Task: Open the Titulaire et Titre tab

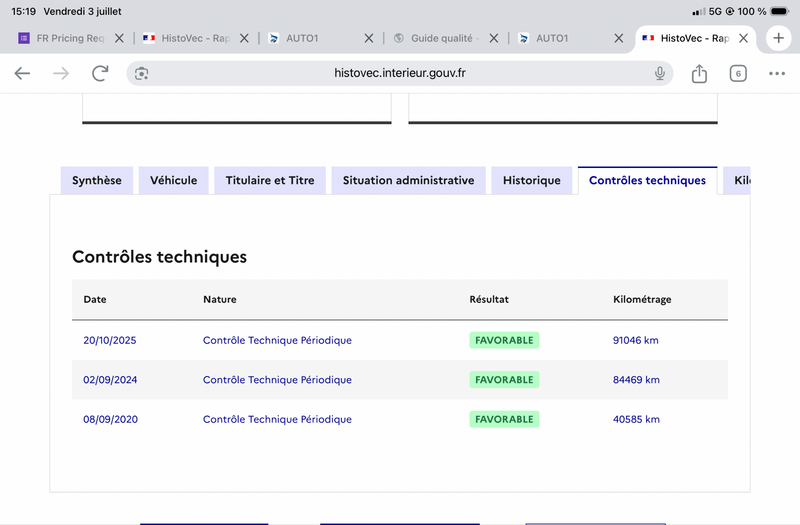Action: point(270,180)
